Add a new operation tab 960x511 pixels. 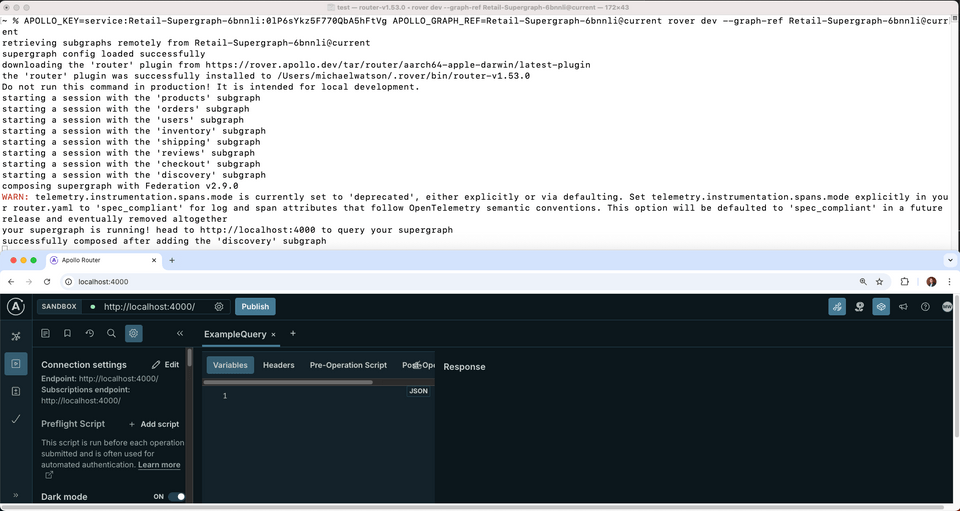point(293,334)
